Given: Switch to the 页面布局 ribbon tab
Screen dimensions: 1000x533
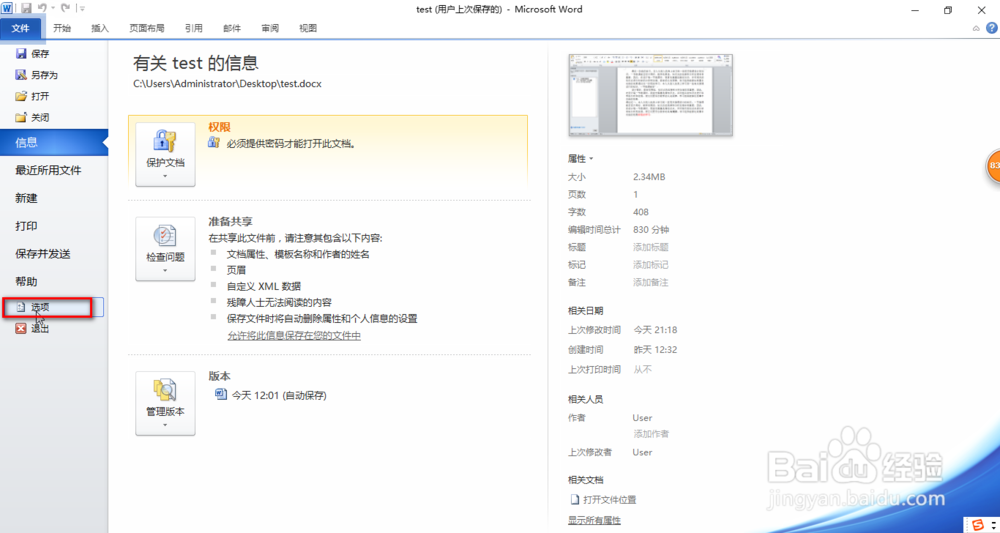Looking at the screenshot, I should tap(147, 28).
